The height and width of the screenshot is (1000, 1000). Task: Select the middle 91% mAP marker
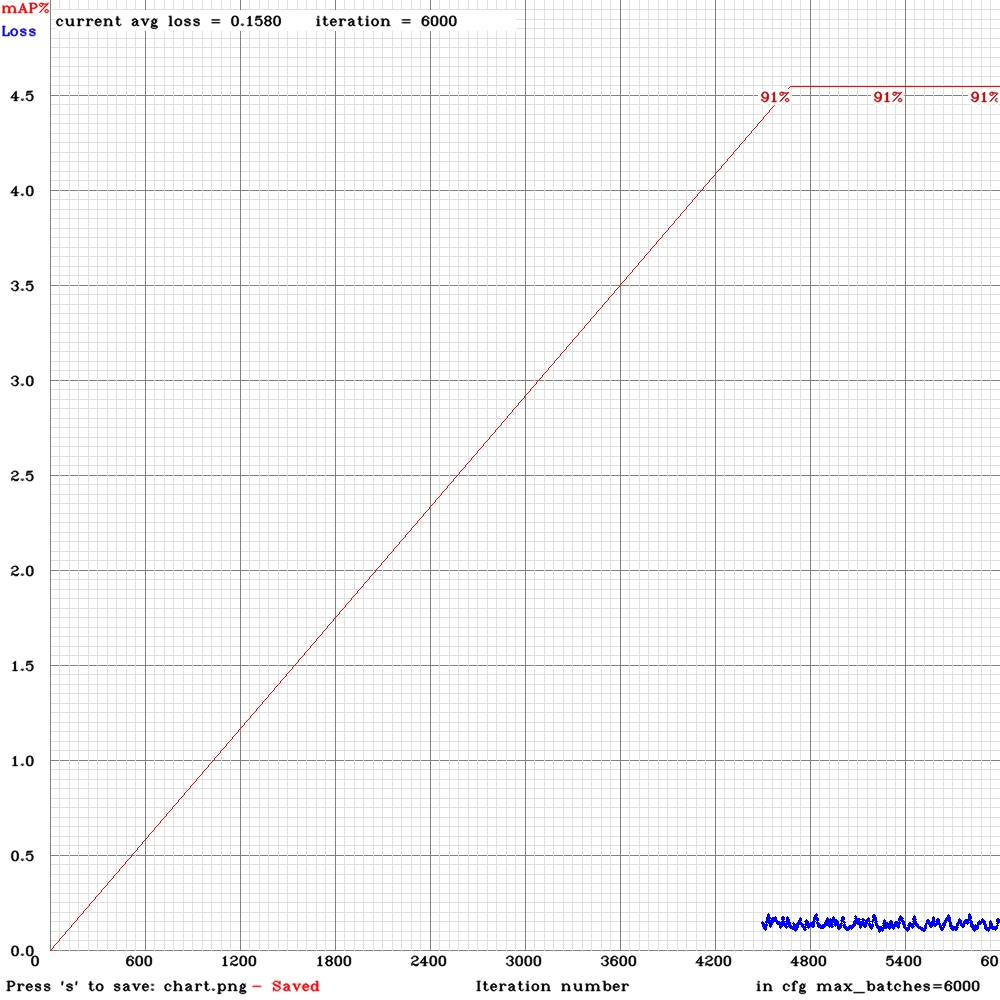tap(886, 98)
